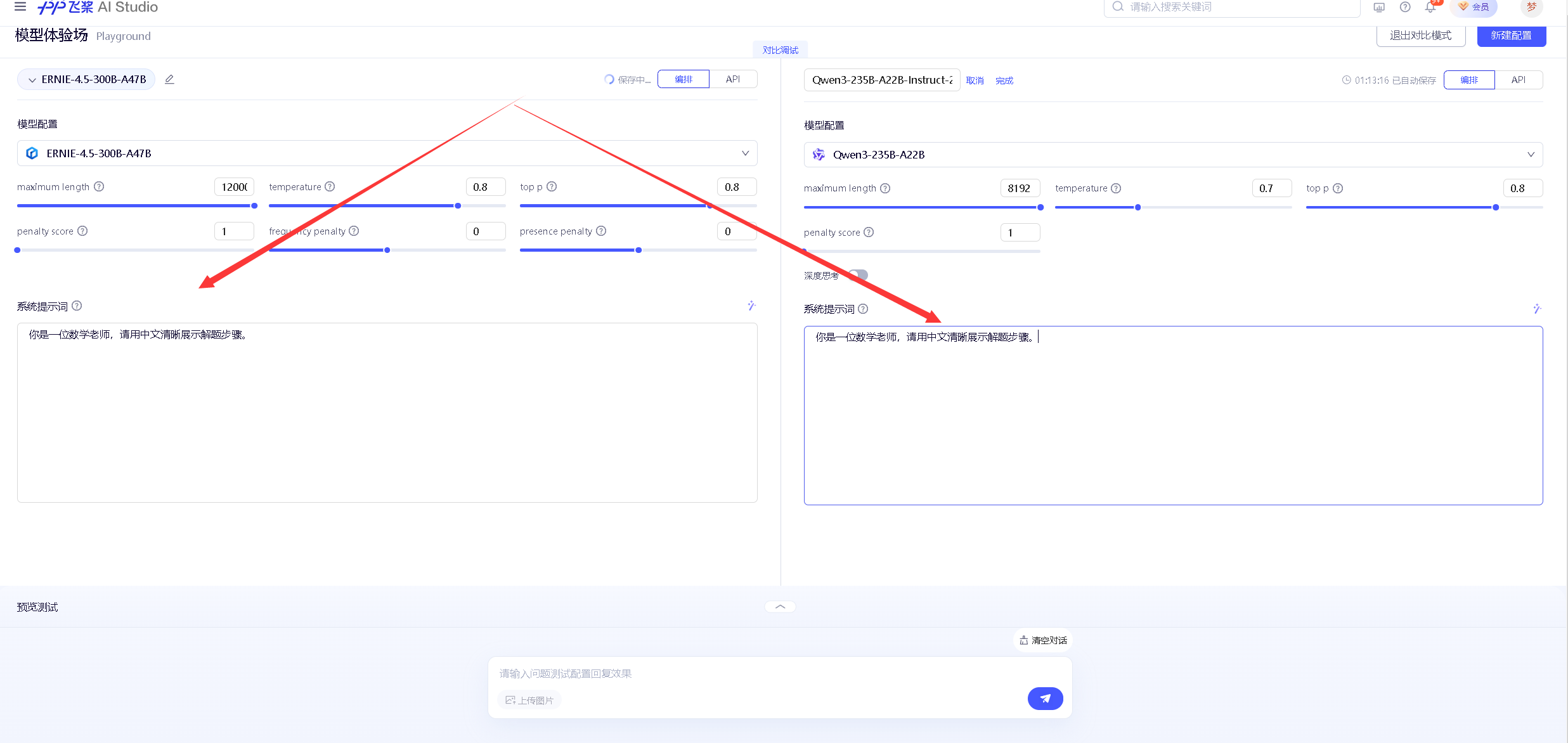Image resolution: width=1568 pixels, height=743 pixels.
Task: Adjust the presence penalty slider handle
Action: [x=638, y=250]
